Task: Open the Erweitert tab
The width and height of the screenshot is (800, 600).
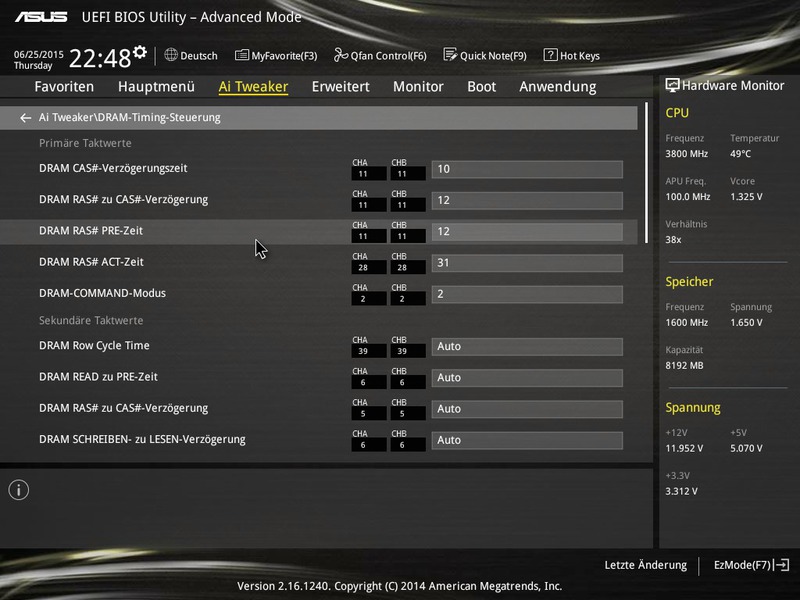Action: 340,87
